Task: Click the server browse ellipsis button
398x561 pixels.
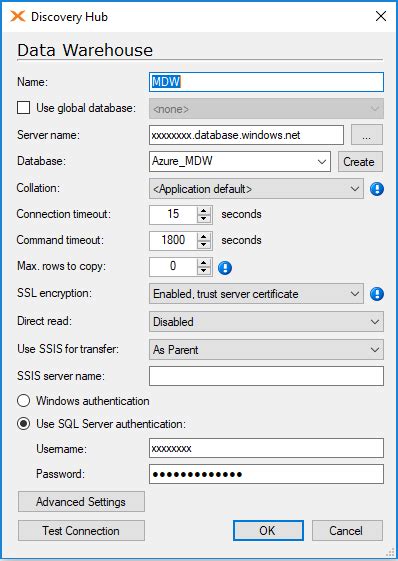Action: 367,135
